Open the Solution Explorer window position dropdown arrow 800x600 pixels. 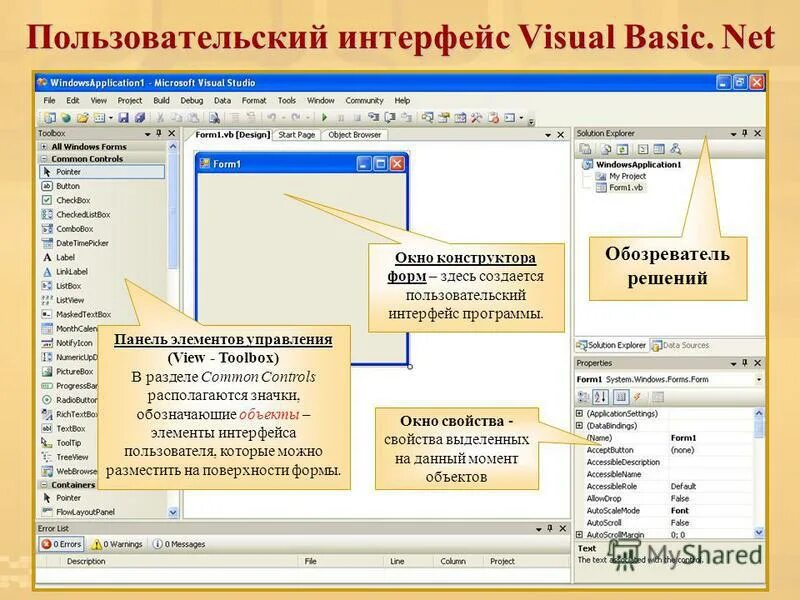coord(733,134)
